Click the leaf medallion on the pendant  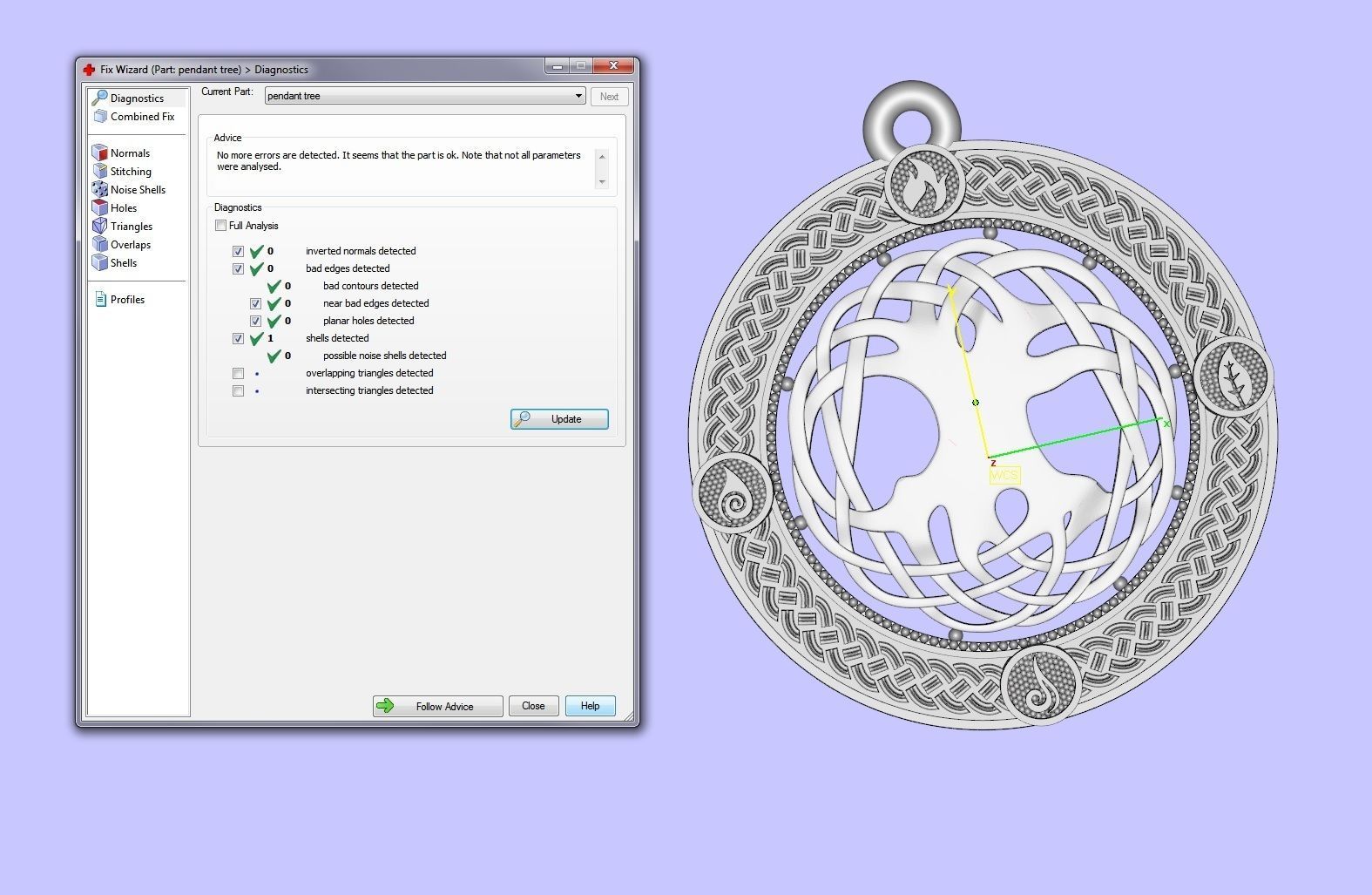1232,377
